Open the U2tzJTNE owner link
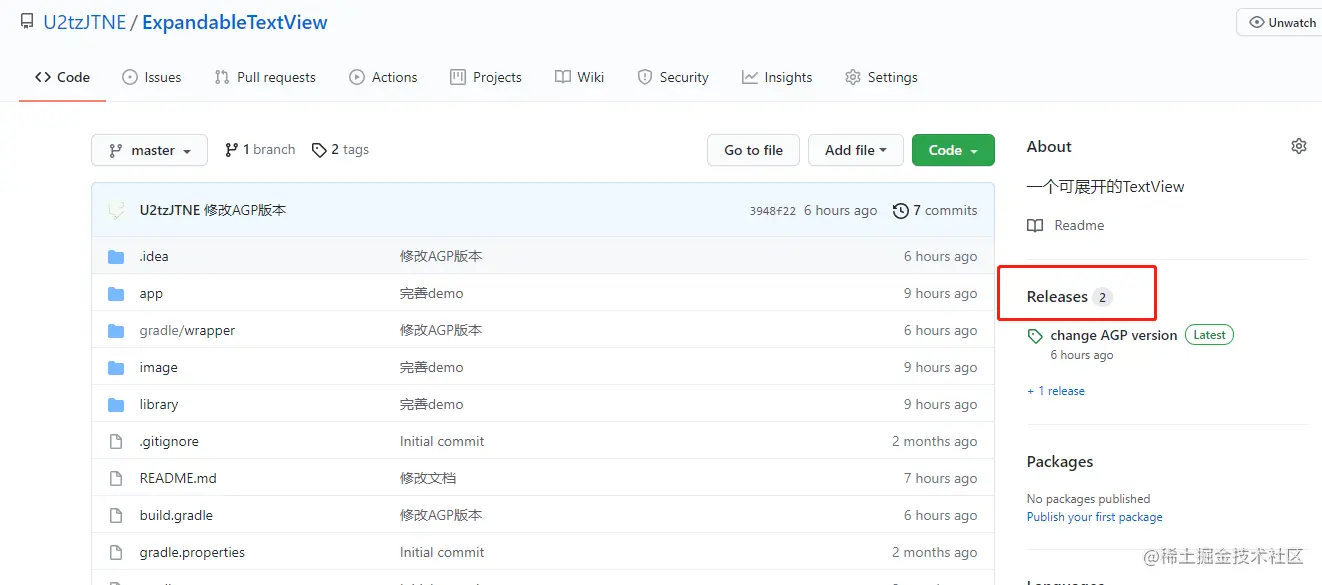 coord(84,22)
